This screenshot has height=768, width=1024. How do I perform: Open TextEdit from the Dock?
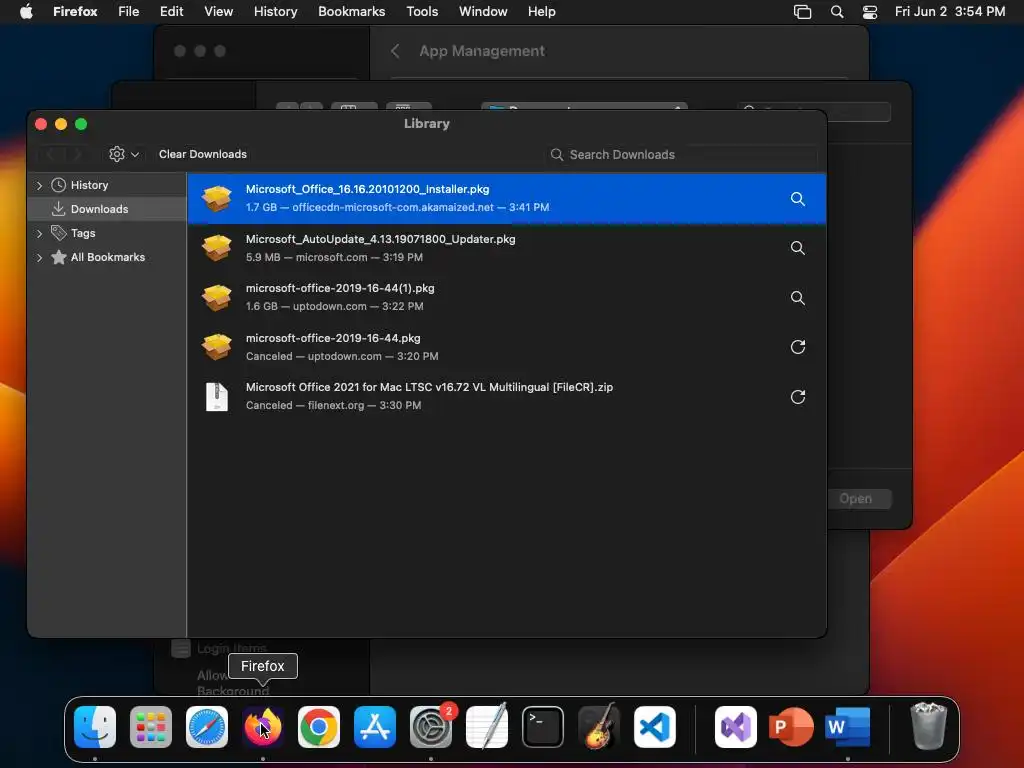[487, 727]
